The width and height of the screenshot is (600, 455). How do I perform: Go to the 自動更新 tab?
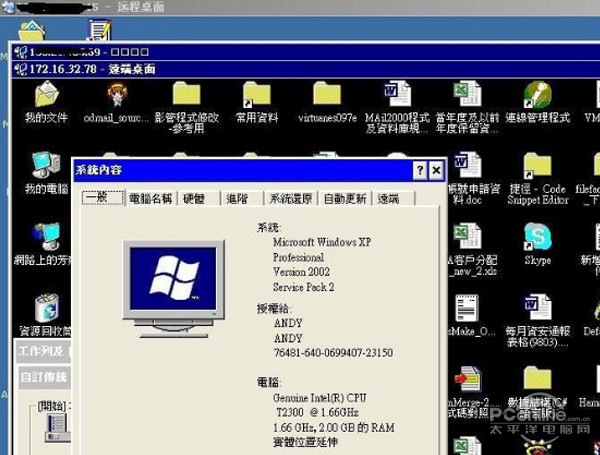click(345, 199)
